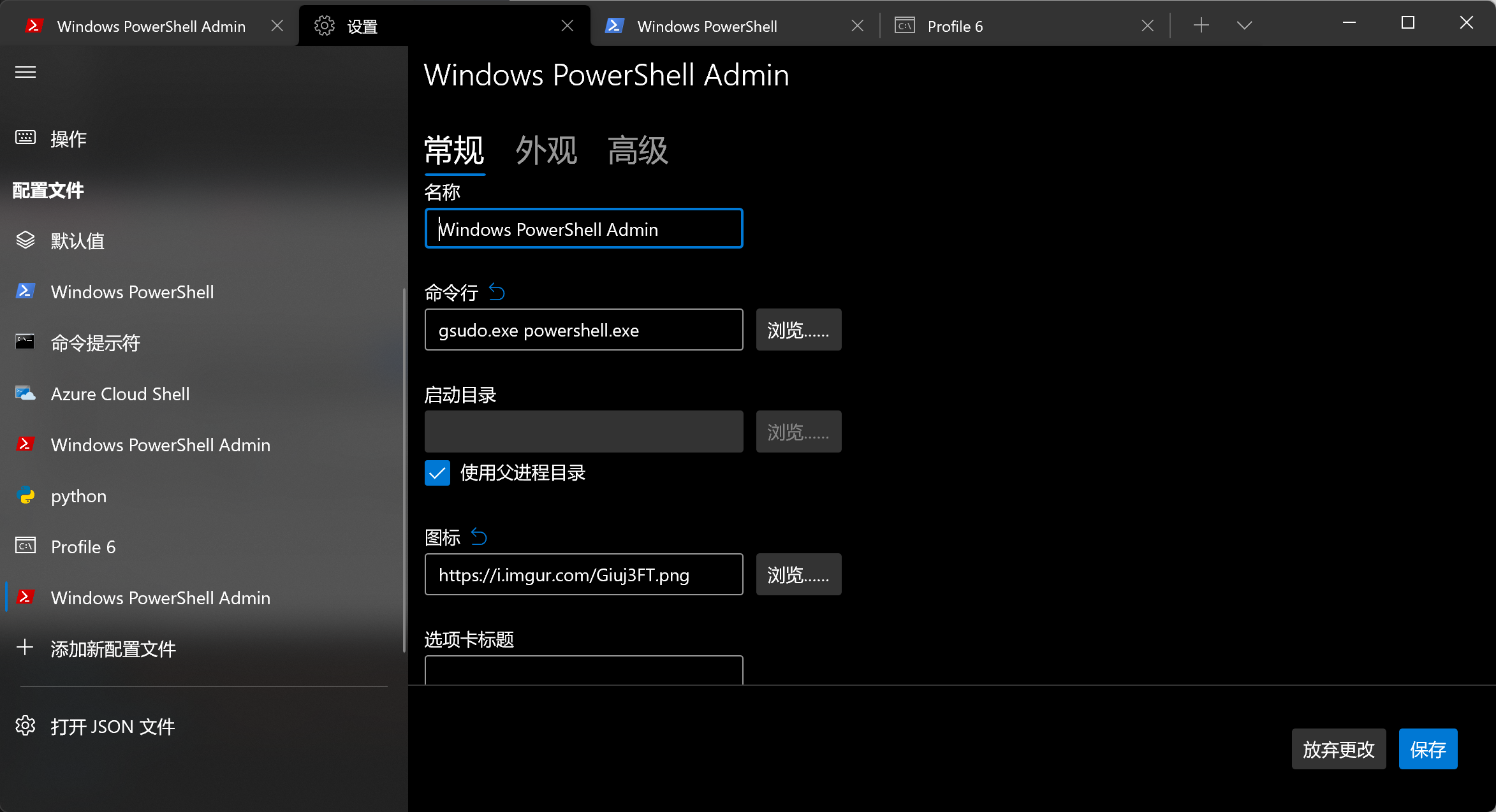Image resolution: width=1496 pixels, height=812 pixels.
Task: Open the 默认值 profile settings
Action: [78, 240]
